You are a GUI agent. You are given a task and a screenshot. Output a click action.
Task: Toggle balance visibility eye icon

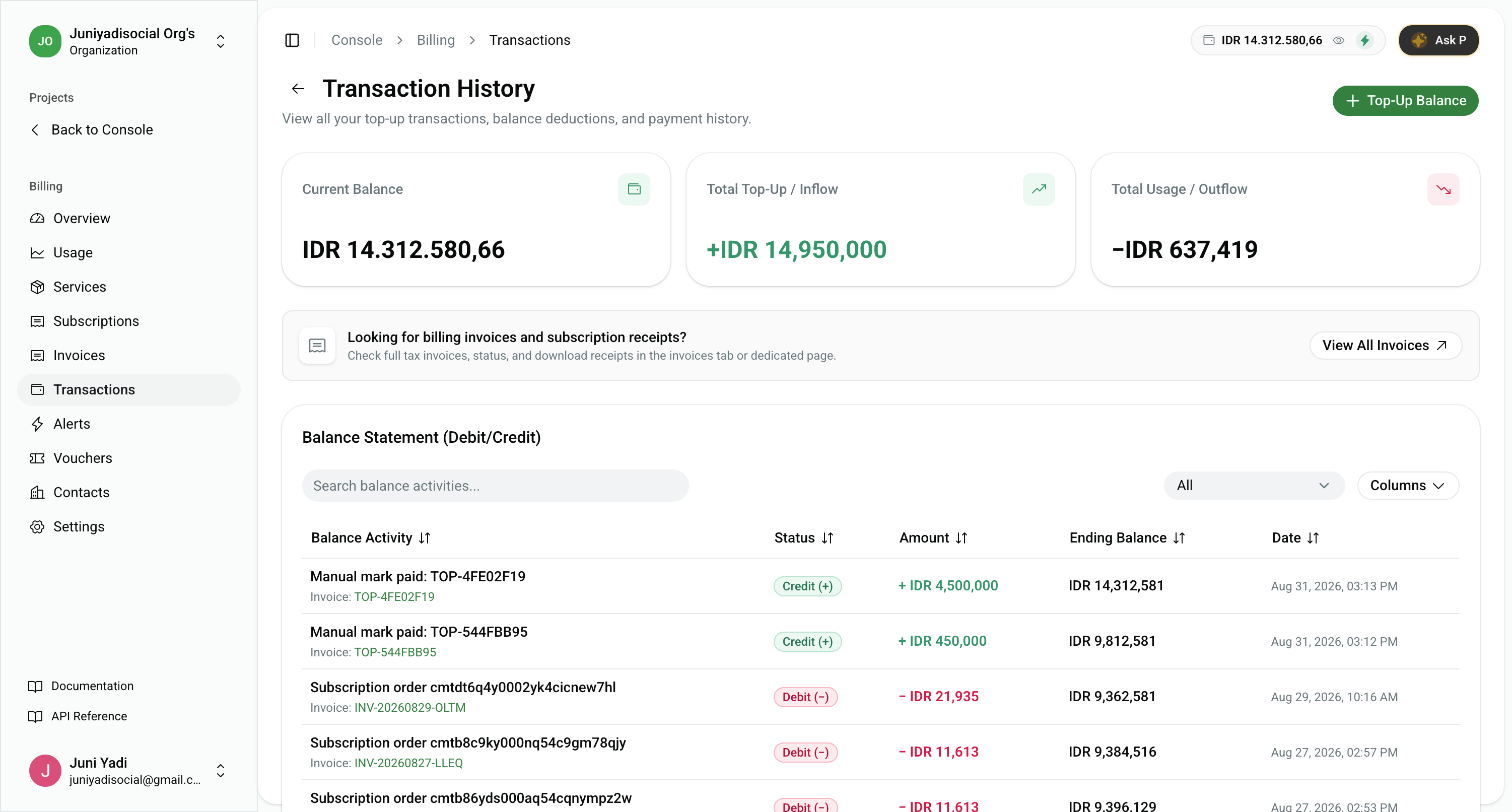[1338, 40]
